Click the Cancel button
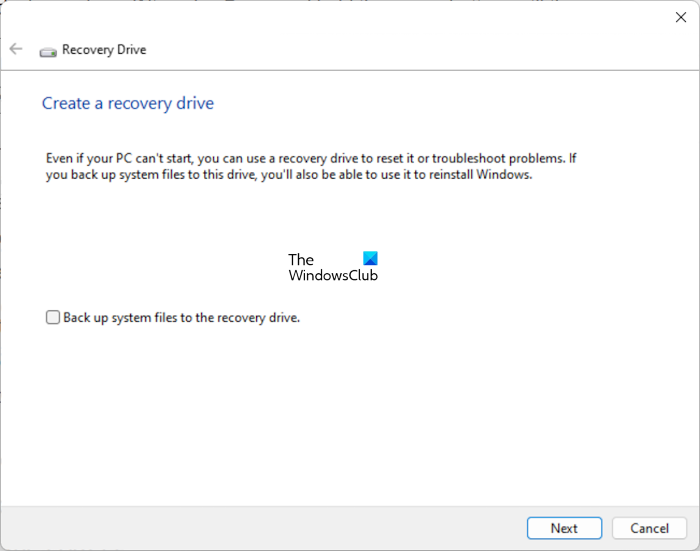This screenshot has width=700, height=551. pos(649,528)
